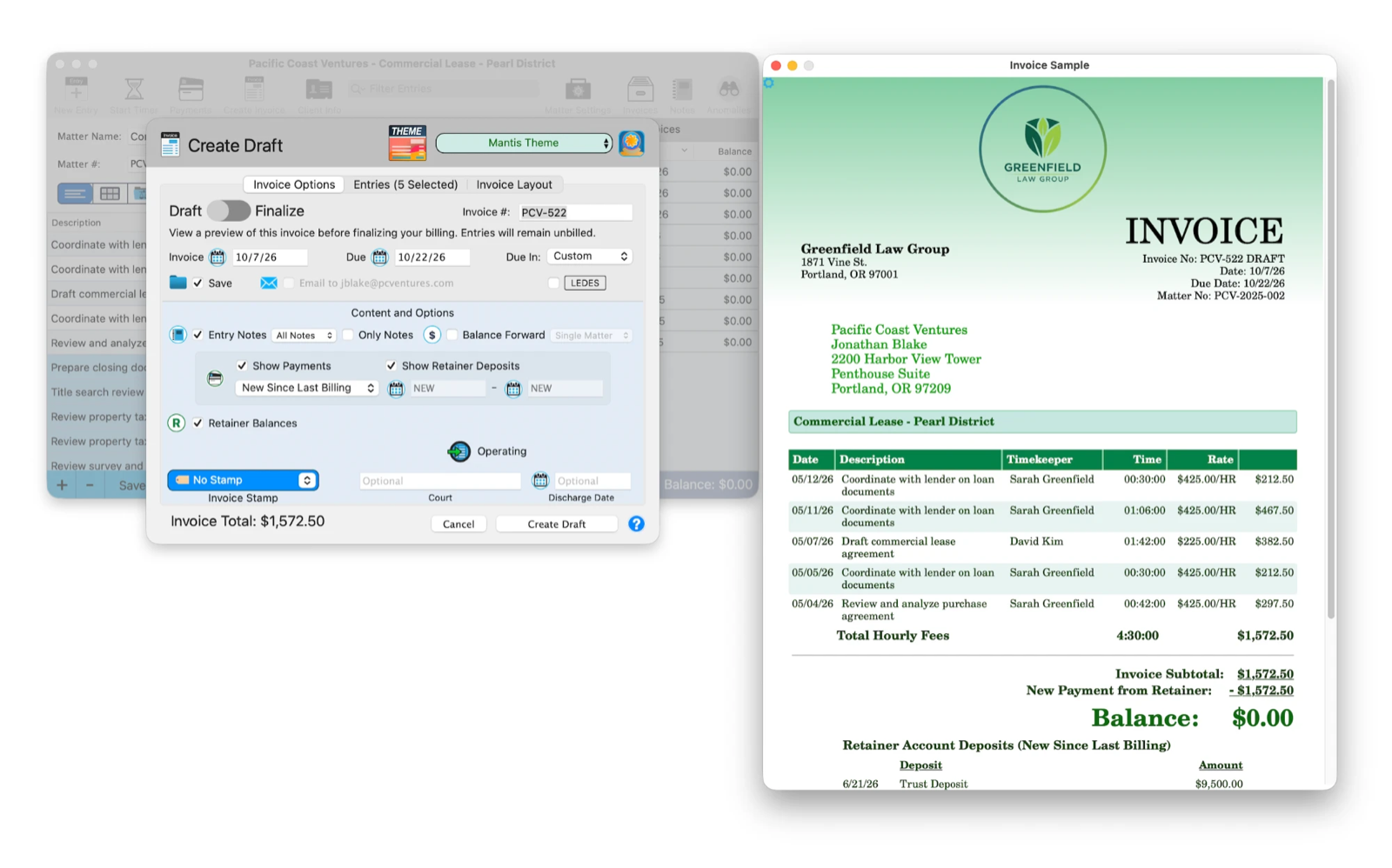Click the Create Invoice toolbar icon
The width and height of the screenshot is (1392, 868).
click(254, 89)
